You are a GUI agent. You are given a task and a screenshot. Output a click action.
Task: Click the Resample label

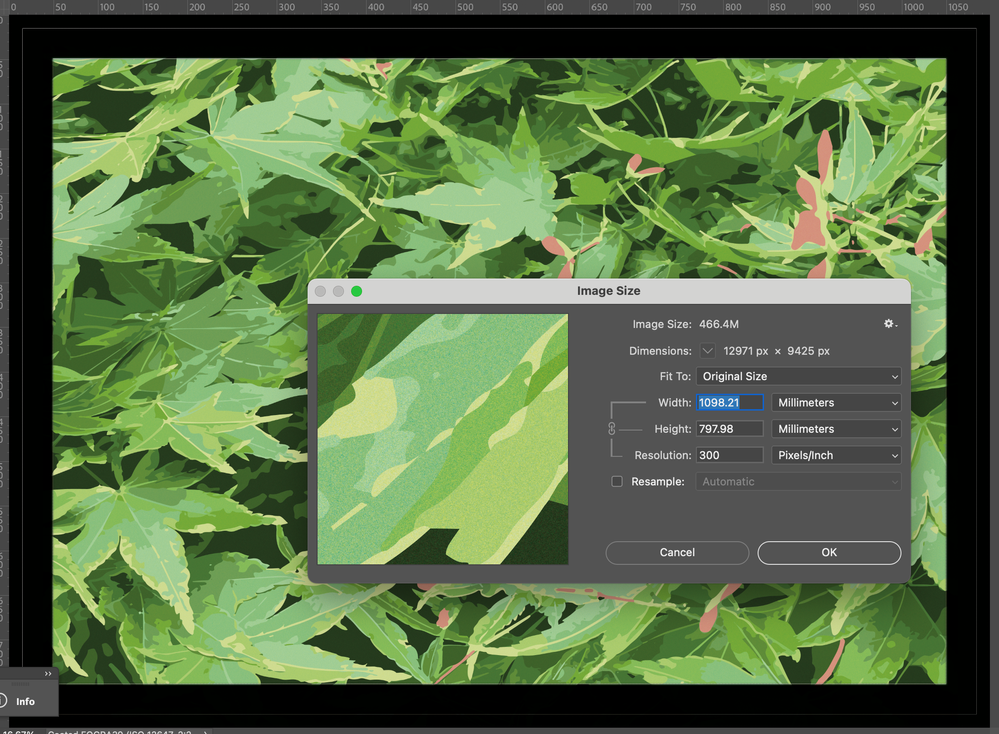point(658,482)
